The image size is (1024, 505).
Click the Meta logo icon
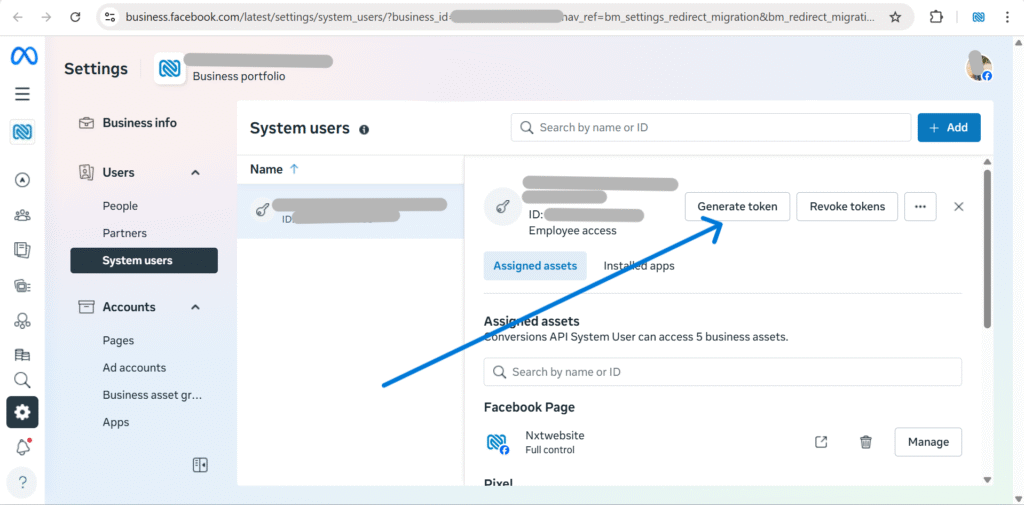click(x=24, y=57)
